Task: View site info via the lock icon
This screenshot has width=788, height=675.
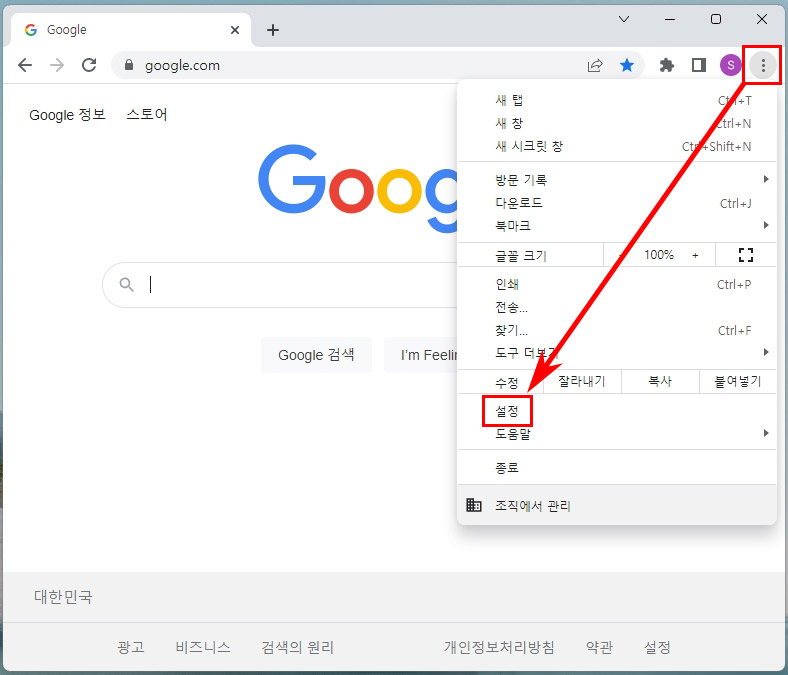Action: [129, 65]
